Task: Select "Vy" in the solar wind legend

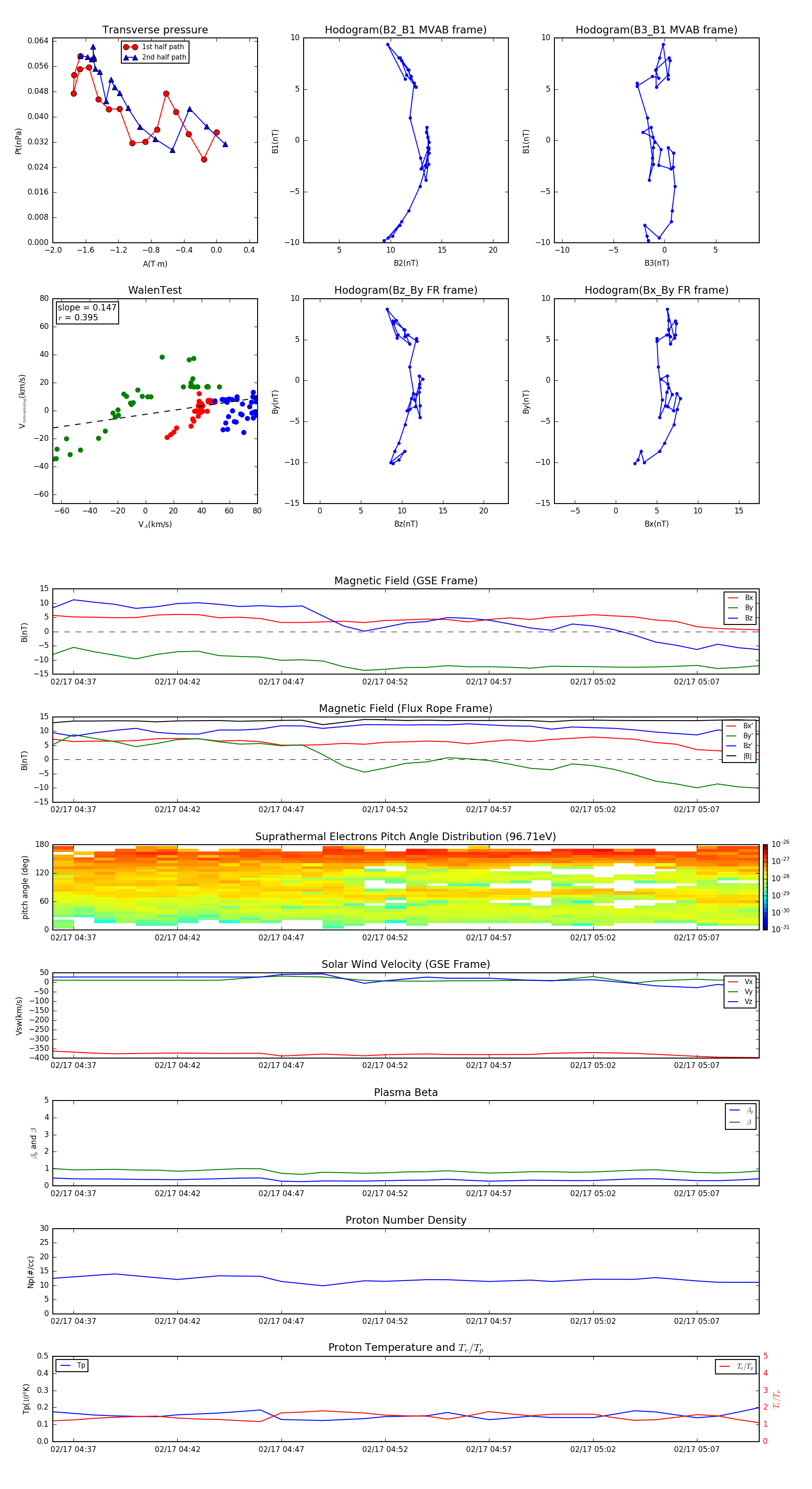Action: pos(740,991)
